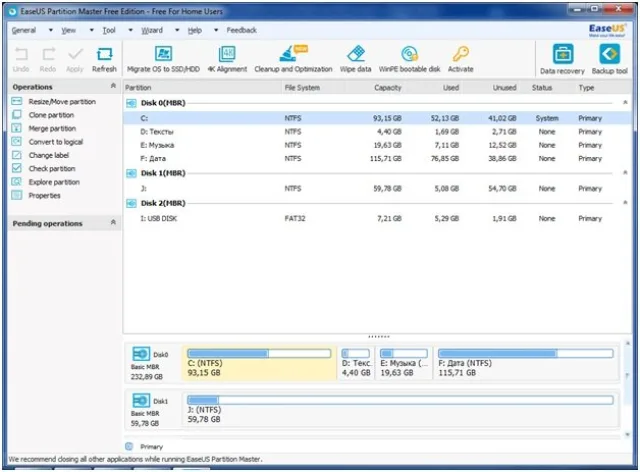The image size is (640, 472).
Task: Choose Clone partition operation
Action: pyautogui.click(x=51, y=115)
